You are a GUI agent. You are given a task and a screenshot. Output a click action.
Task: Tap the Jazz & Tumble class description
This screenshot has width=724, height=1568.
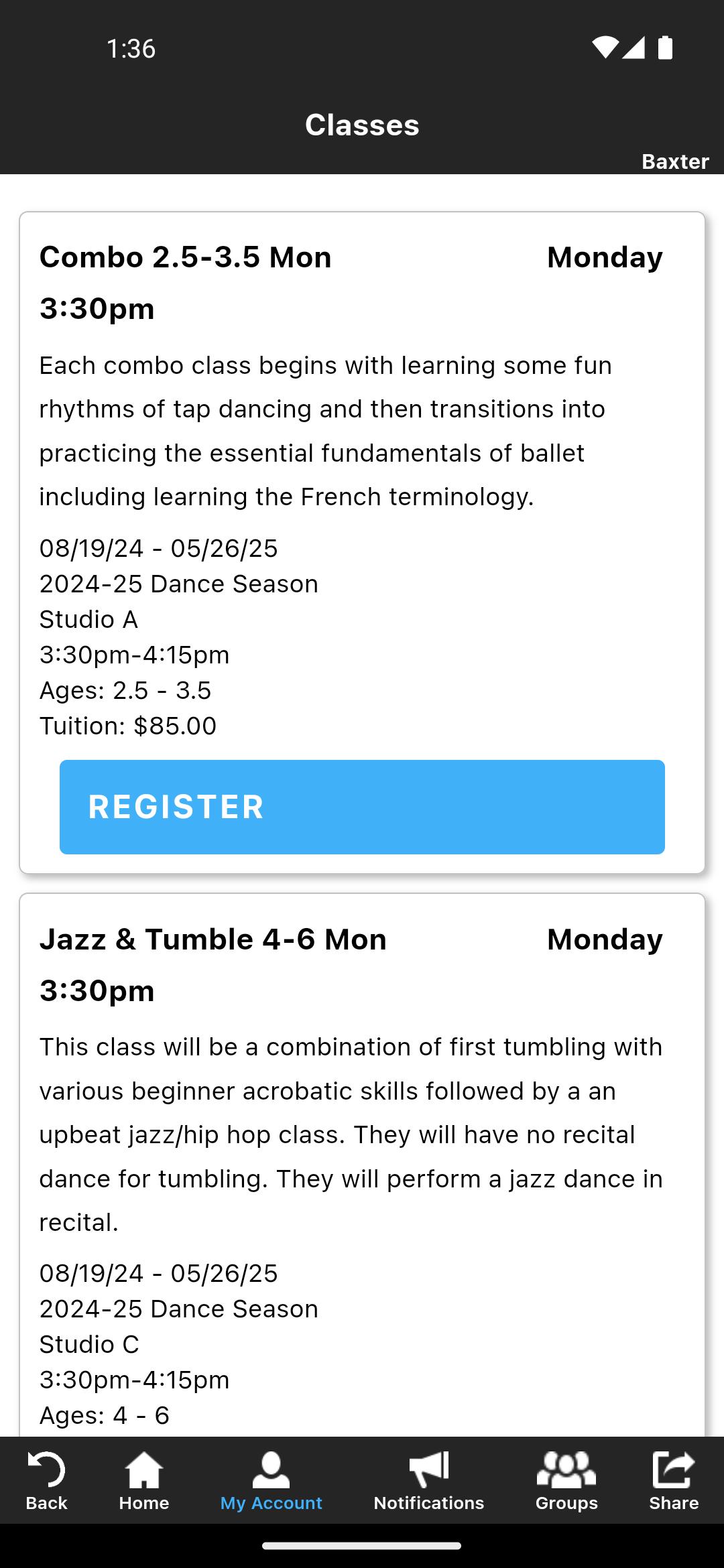(x=351, y=1134)
